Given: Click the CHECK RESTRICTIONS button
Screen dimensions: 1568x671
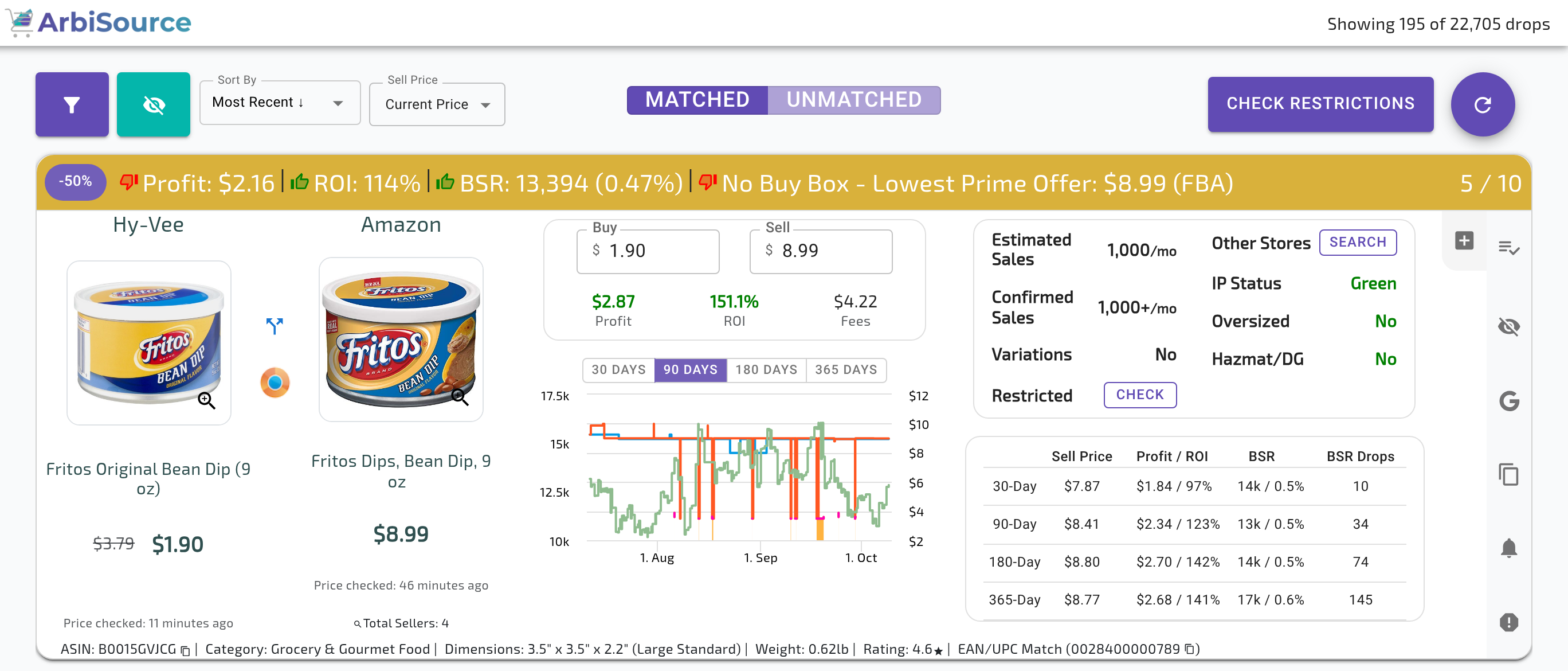Looking at the screenshot, I should coord(1320,103).
